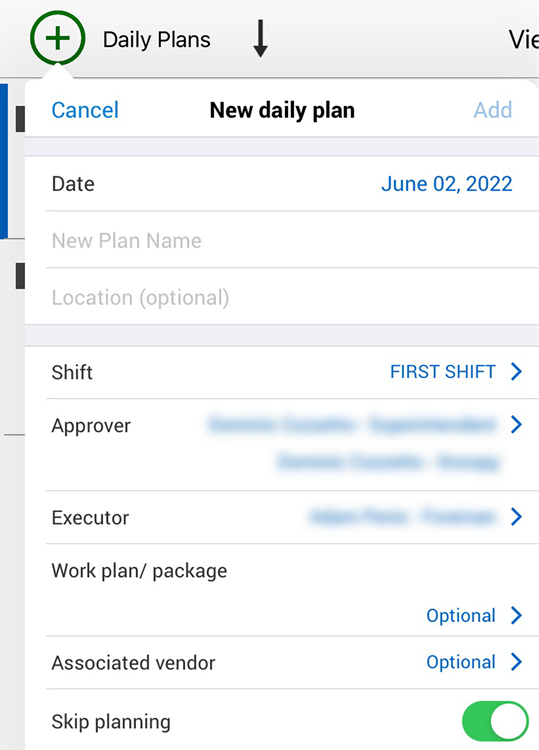Open the Associated vendor chevron

[x=516, y=662]
